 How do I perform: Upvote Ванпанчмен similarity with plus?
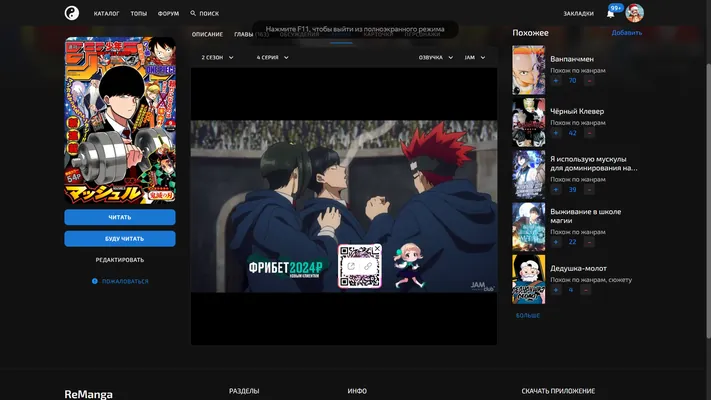556,81
